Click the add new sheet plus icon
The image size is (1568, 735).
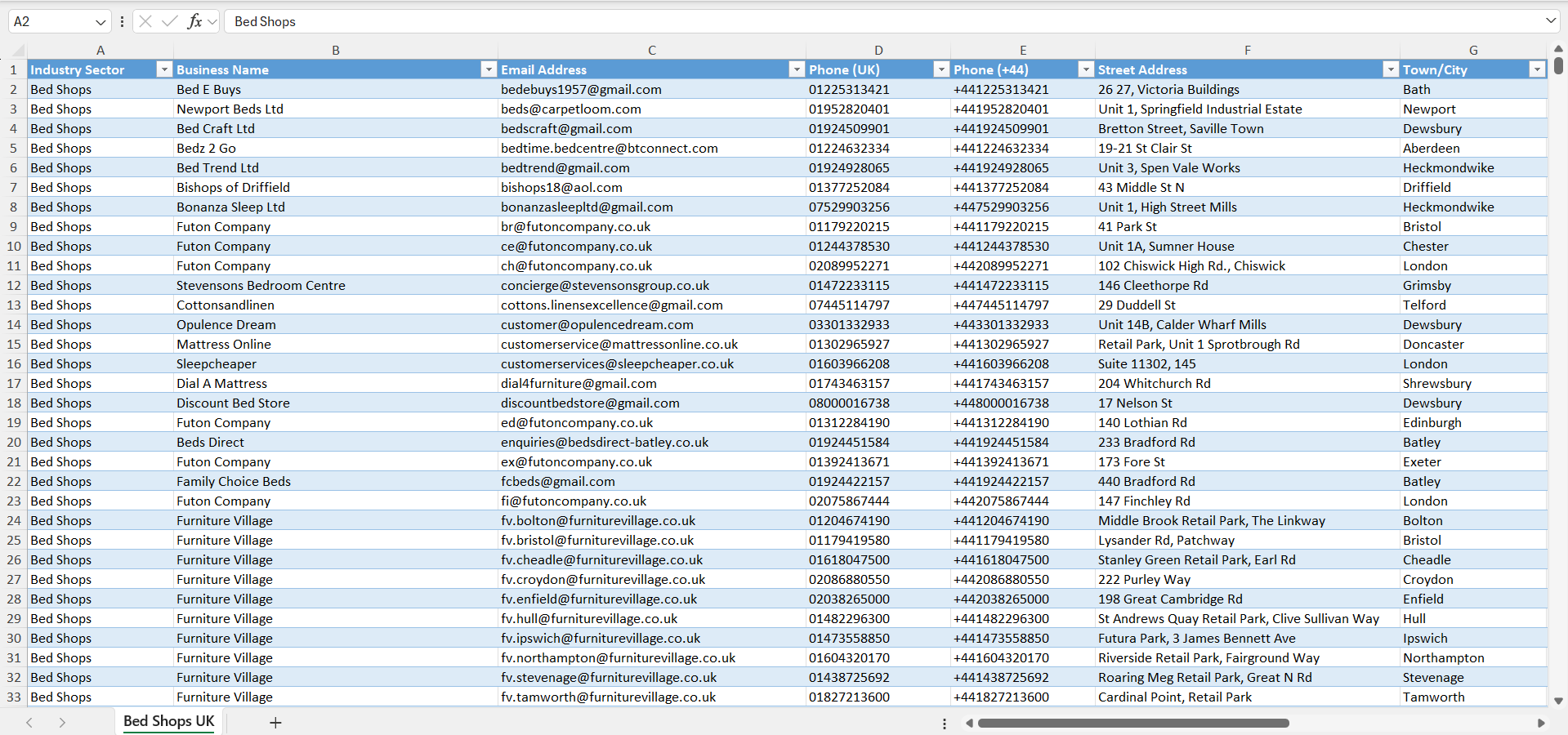[275, 723]
